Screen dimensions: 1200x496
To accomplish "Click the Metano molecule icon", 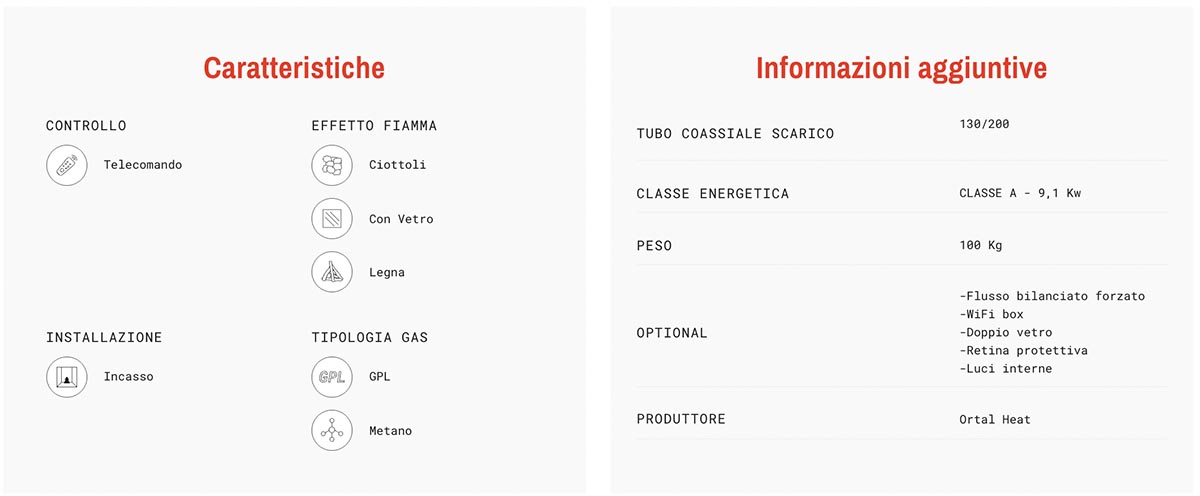I will pos(332,430).
